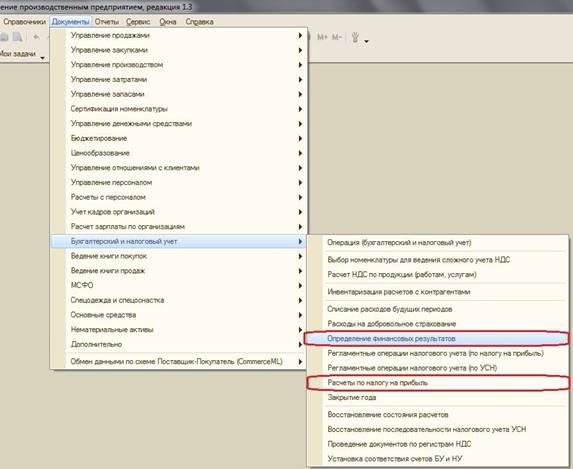Screen dimensions: 573x469
Task: Open the Отчеты menu
Action: tap(107, 22)
